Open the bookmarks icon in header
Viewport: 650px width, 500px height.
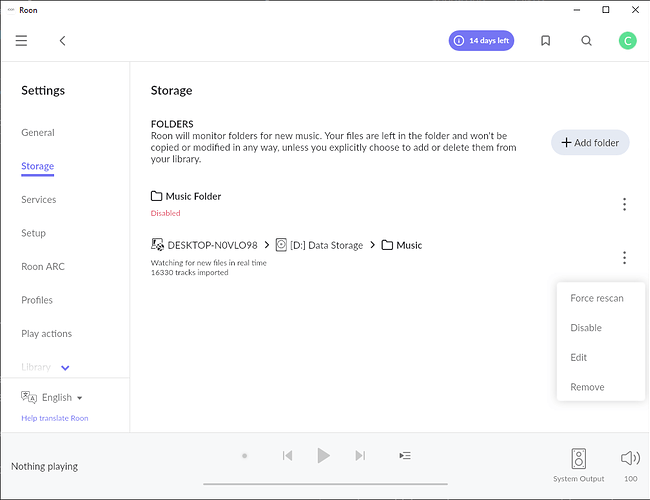click(545, 41)
